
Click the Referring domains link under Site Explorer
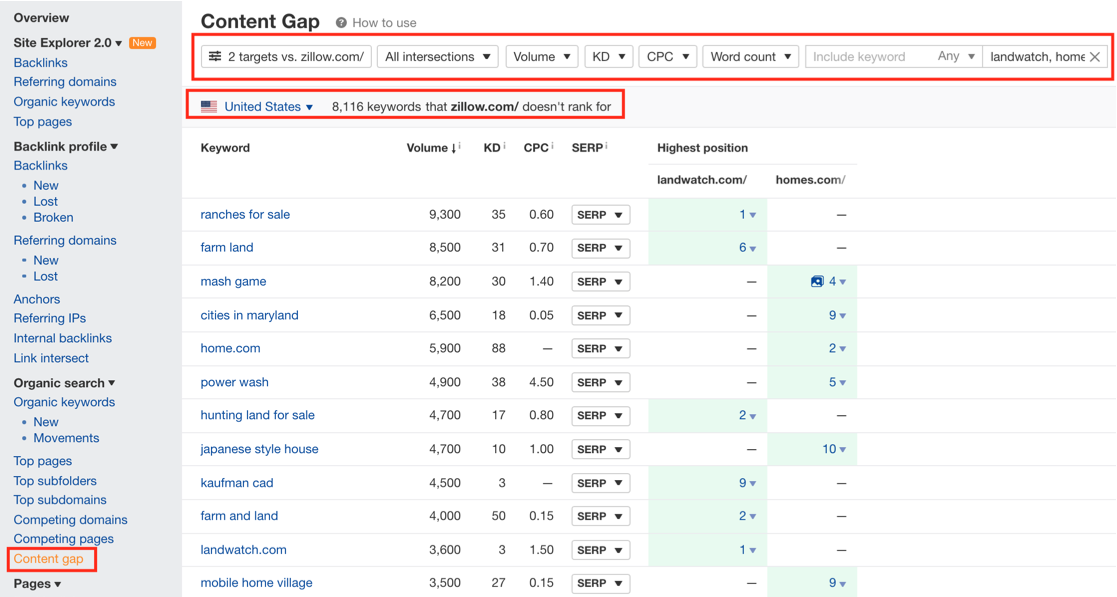tap(65, 82)
